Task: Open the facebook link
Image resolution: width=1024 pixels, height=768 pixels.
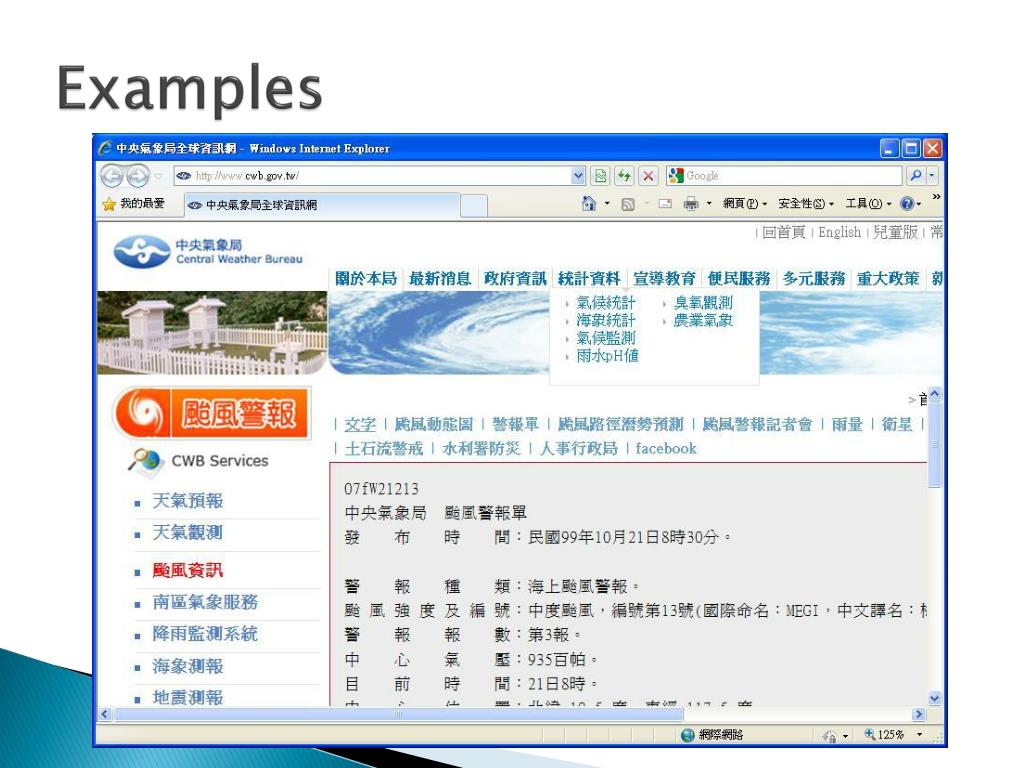Action: tap(666, 448)
